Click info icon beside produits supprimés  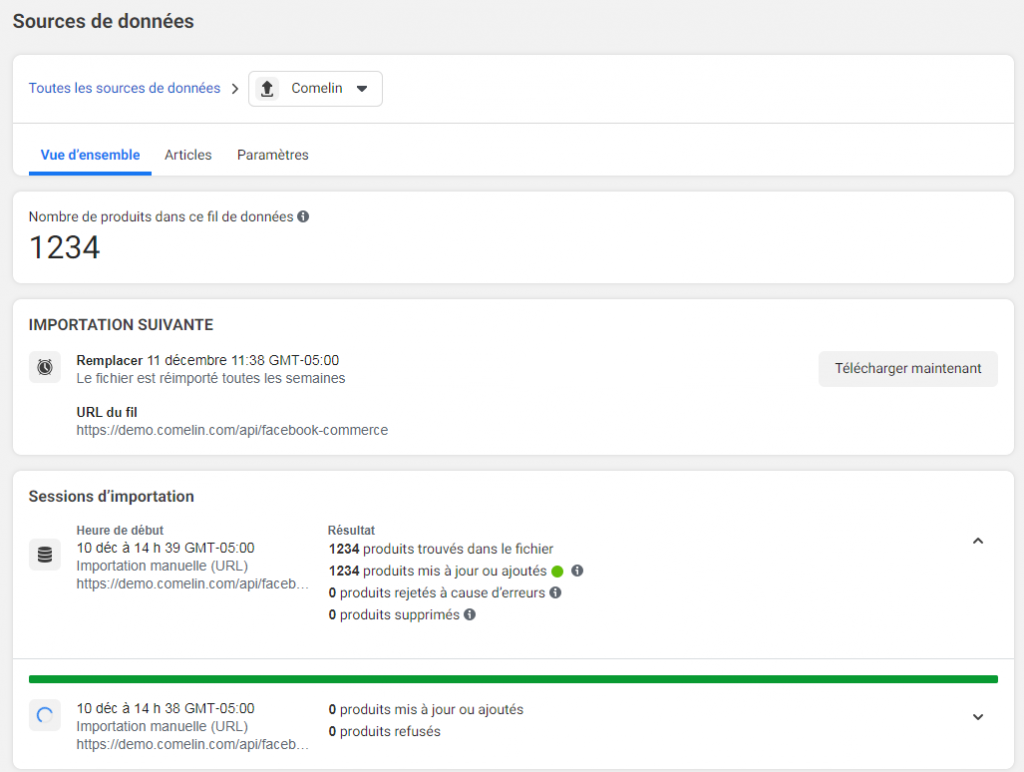(470, 615)
